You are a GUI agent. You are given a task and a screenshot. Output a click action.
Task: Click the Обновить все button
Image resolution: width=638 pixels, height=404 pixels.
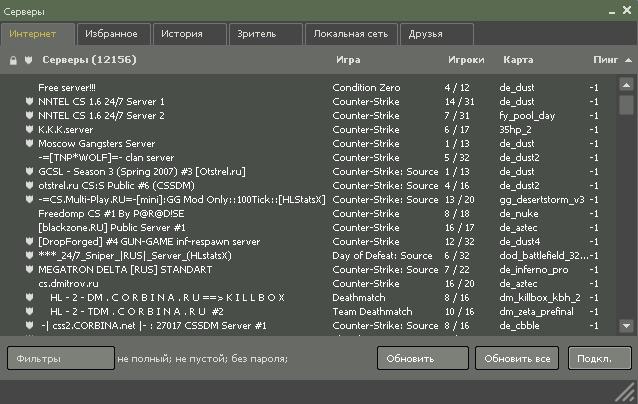tap(517, 358)
